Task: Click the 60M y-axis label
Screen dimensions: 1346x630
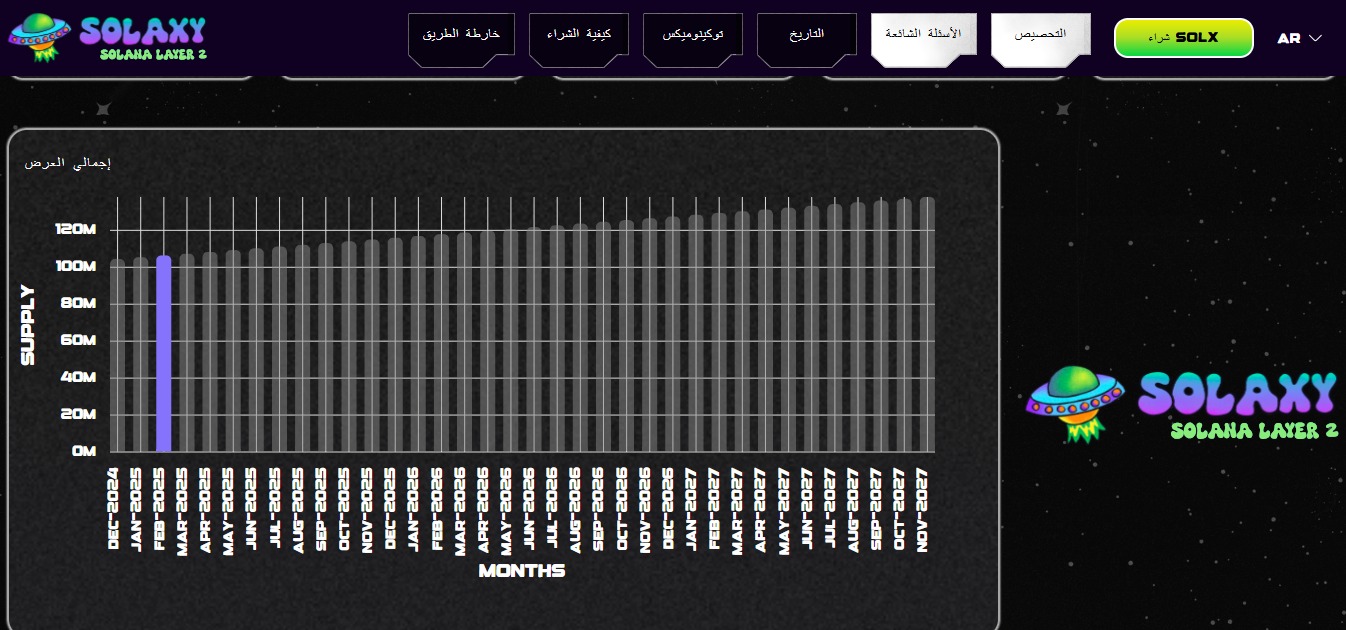Action: (x=78, y=341)
